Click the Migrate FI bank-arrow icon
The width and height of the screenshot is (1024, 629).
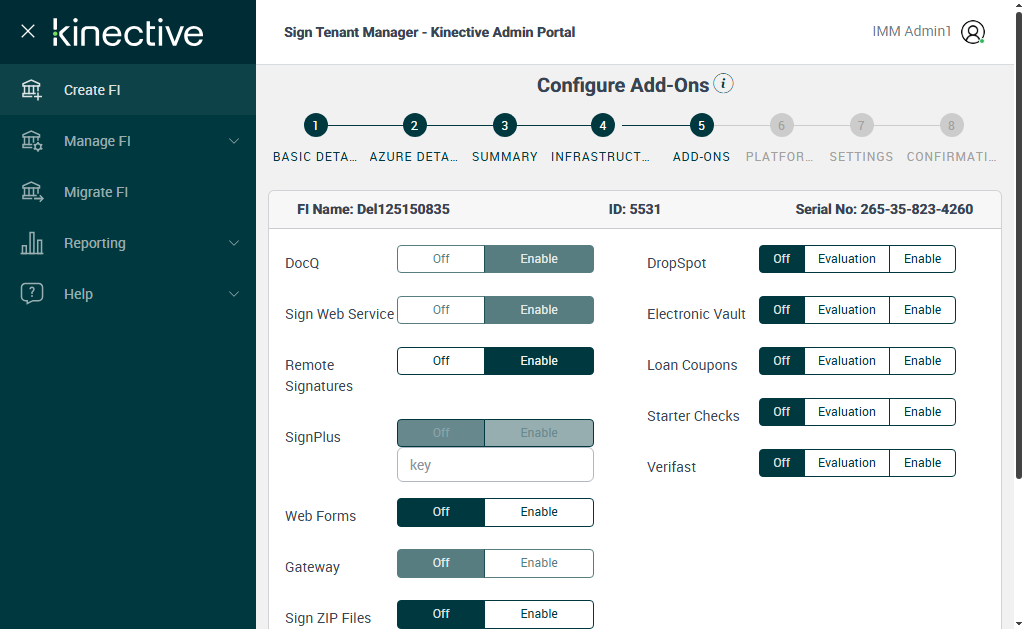[31, 191]
